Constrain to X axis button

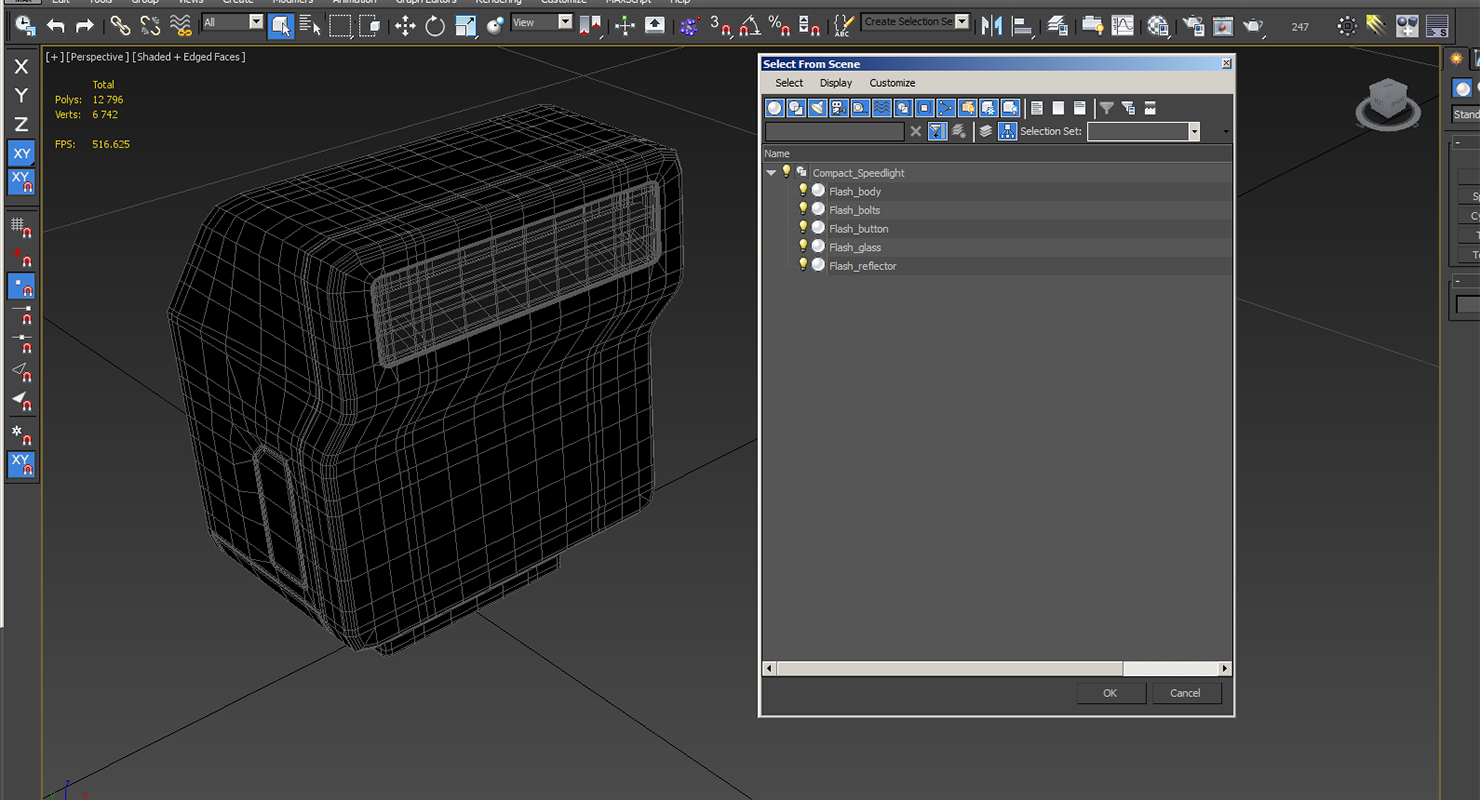tap(21, 68)
